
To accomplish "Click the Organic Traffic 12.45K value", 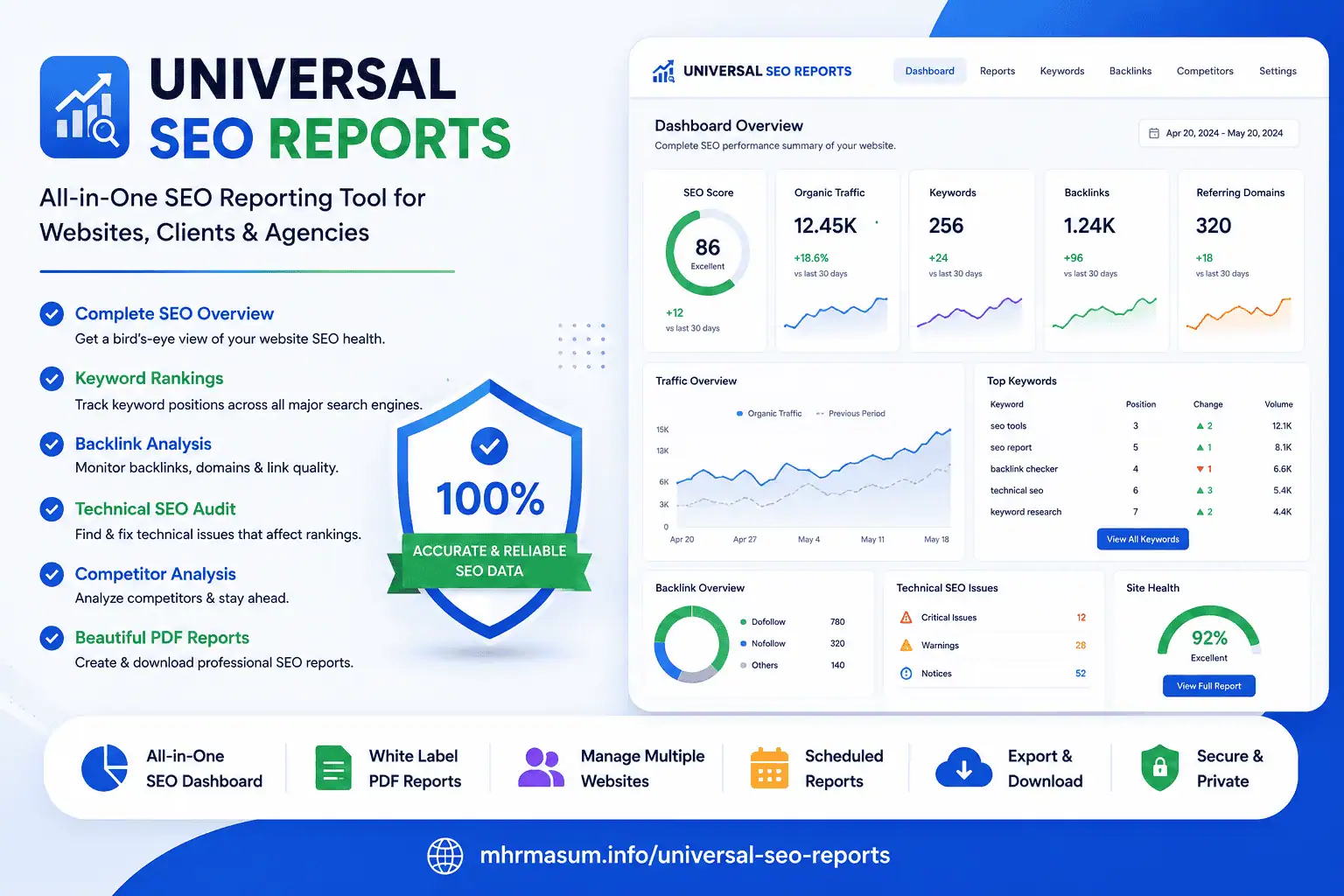I will point(825,226).
